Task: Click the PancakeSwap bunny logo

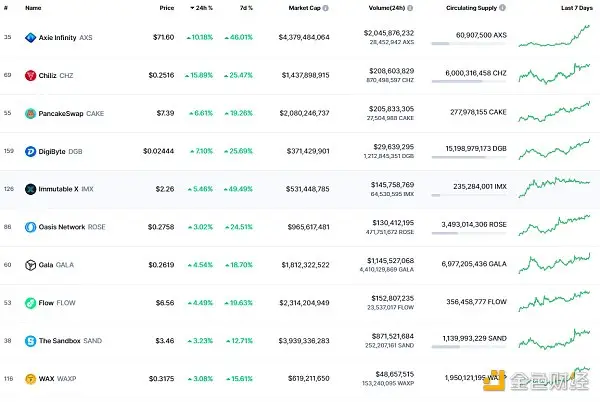Action: coord(30,113)
